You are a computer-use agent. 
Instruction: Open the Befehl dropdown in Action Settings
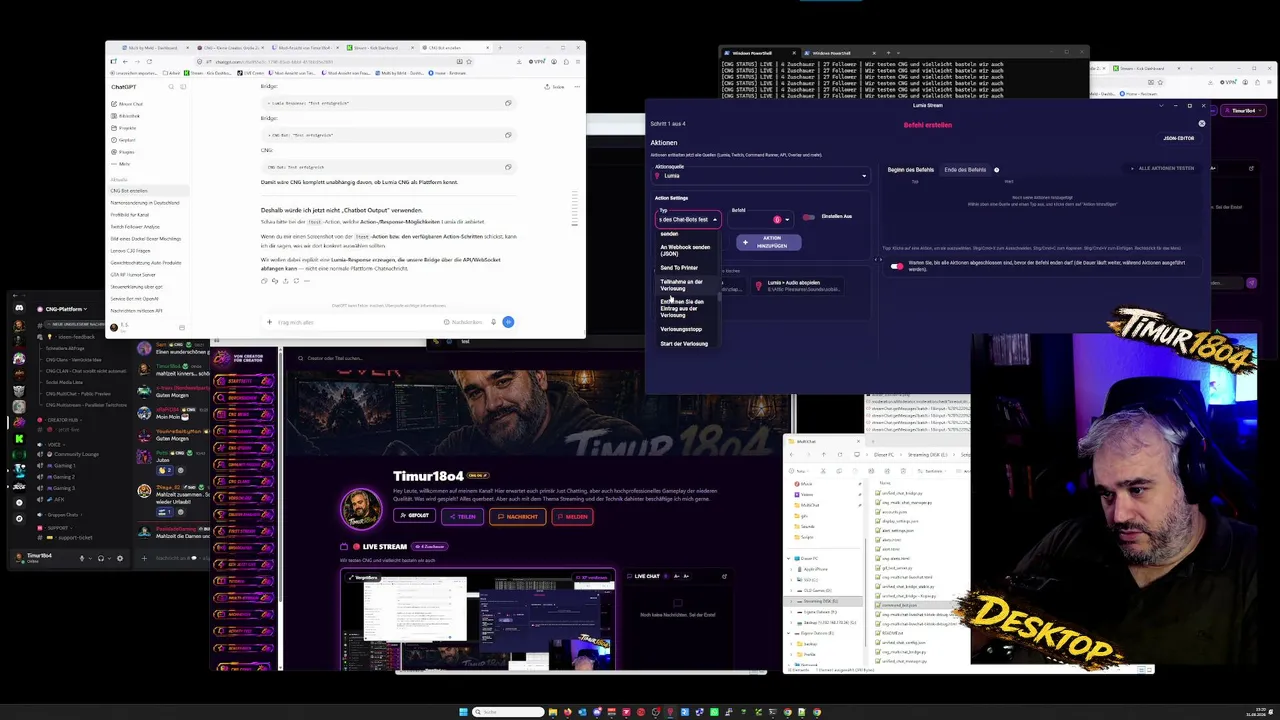tap(761, 219)
